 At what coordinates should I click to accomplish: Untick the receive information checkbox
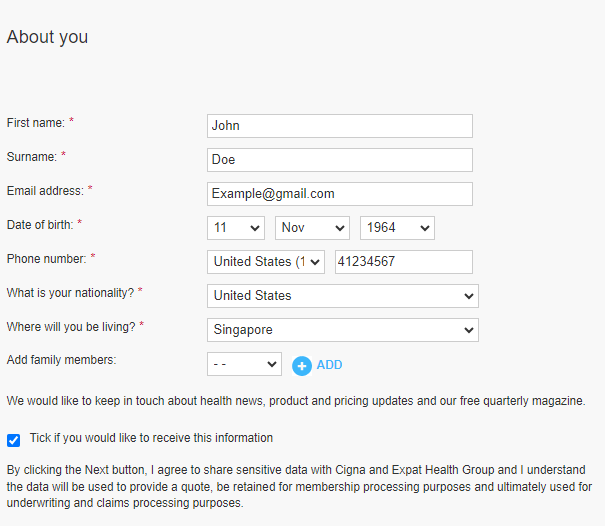(x=14, y=440)
